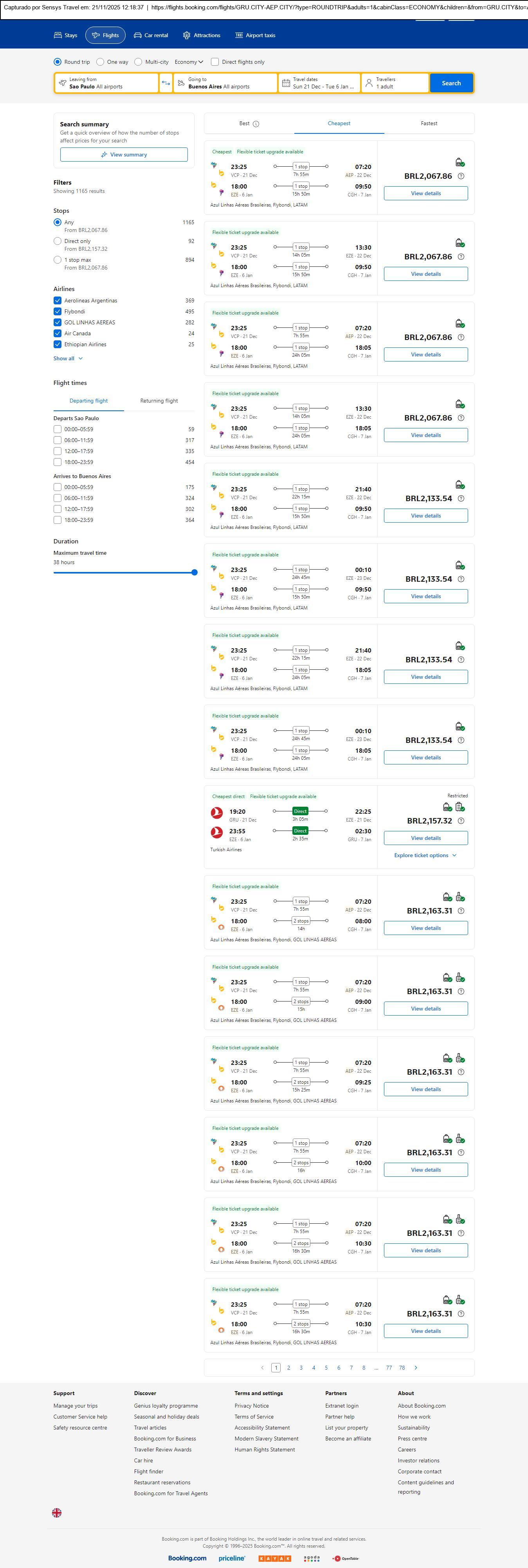The image size is (528, 1568).
Task: Click the View summary button
Action: [124, 155]
